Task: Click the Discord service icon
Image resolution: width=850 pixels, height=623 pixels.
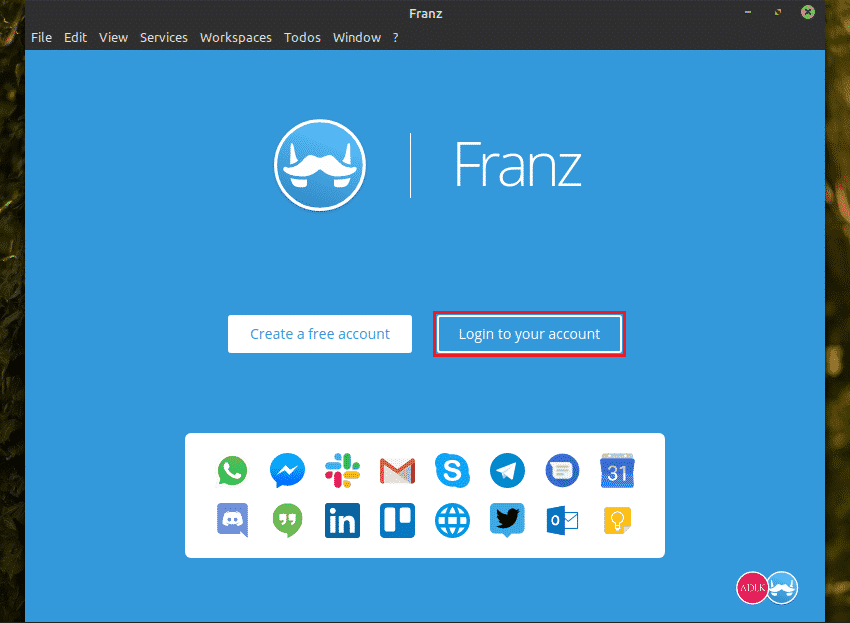Action: pos(233,520)
